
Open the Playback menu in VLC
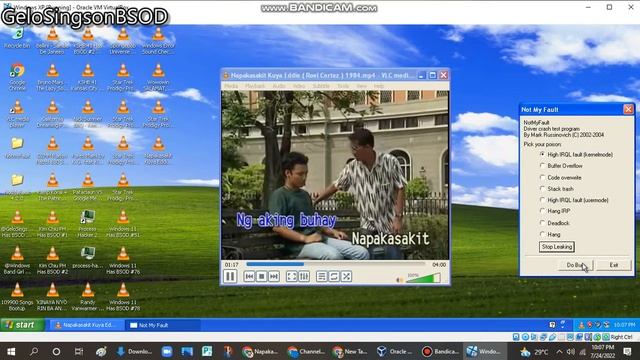[255, 86]
